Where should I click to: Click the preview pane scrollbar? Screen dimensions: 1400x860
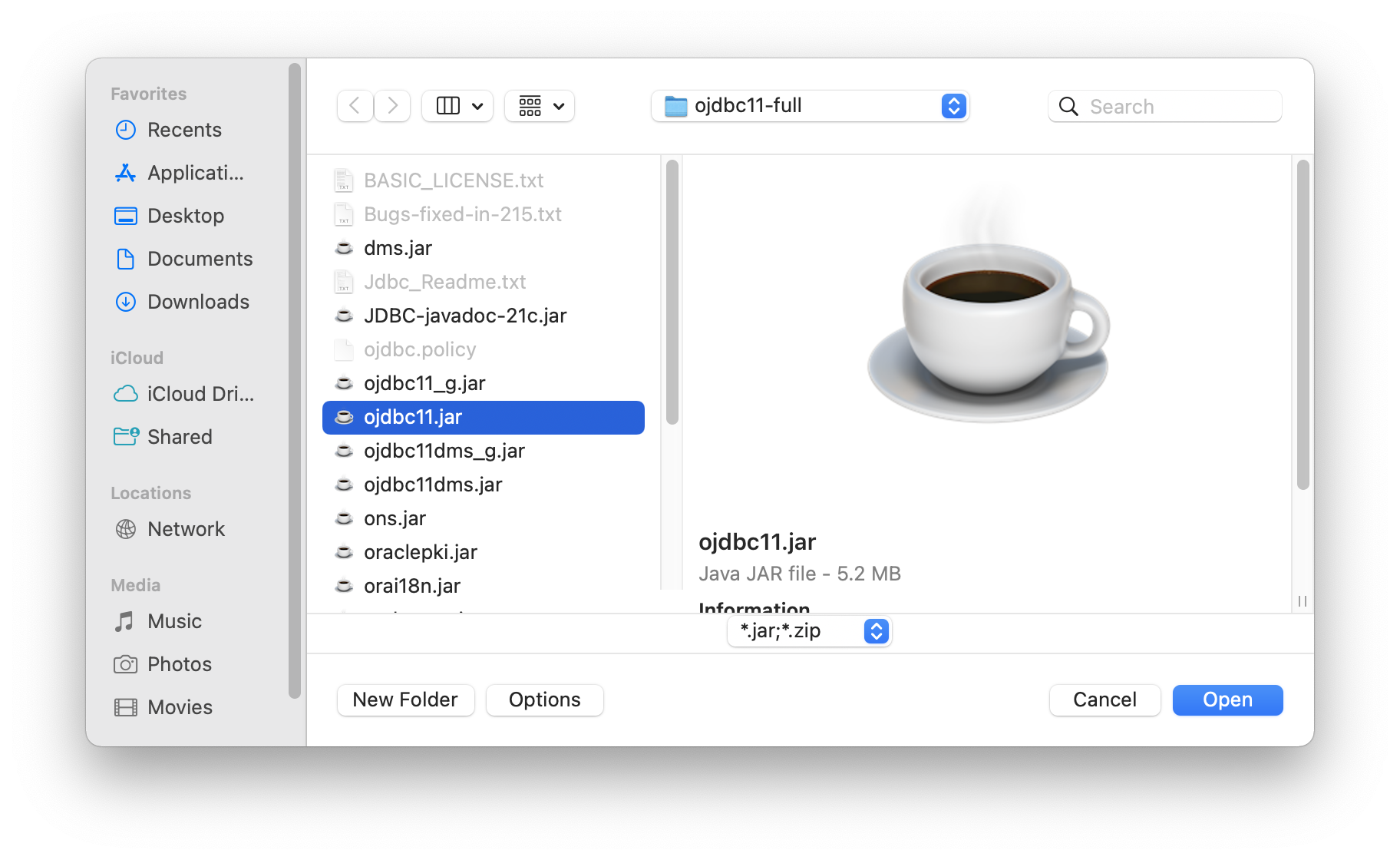[1303, 324]
